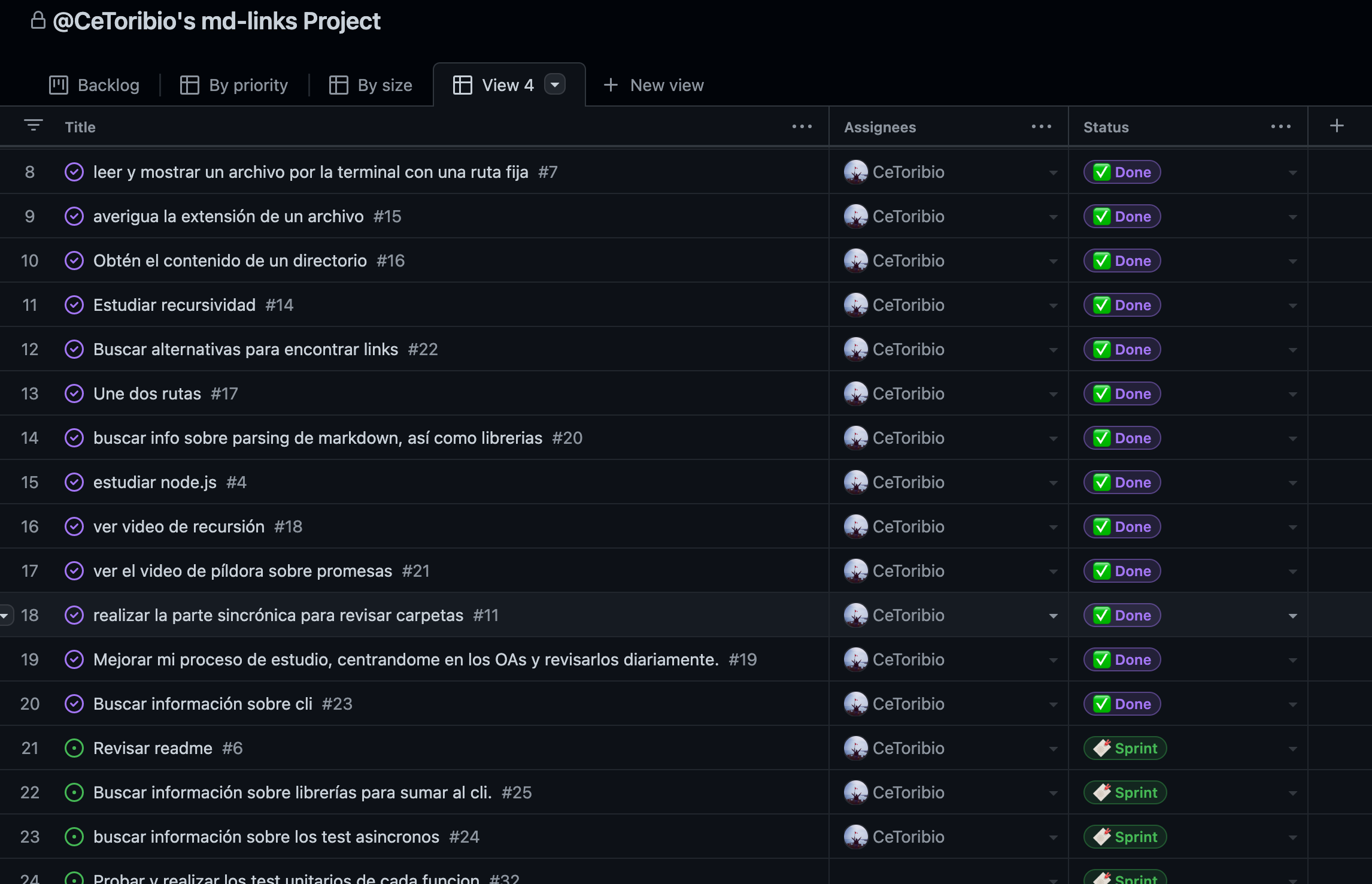Expand assignee dropdown on row 18
Image resolution: width=1372 pixels, height=884 pixels.
1053,616
